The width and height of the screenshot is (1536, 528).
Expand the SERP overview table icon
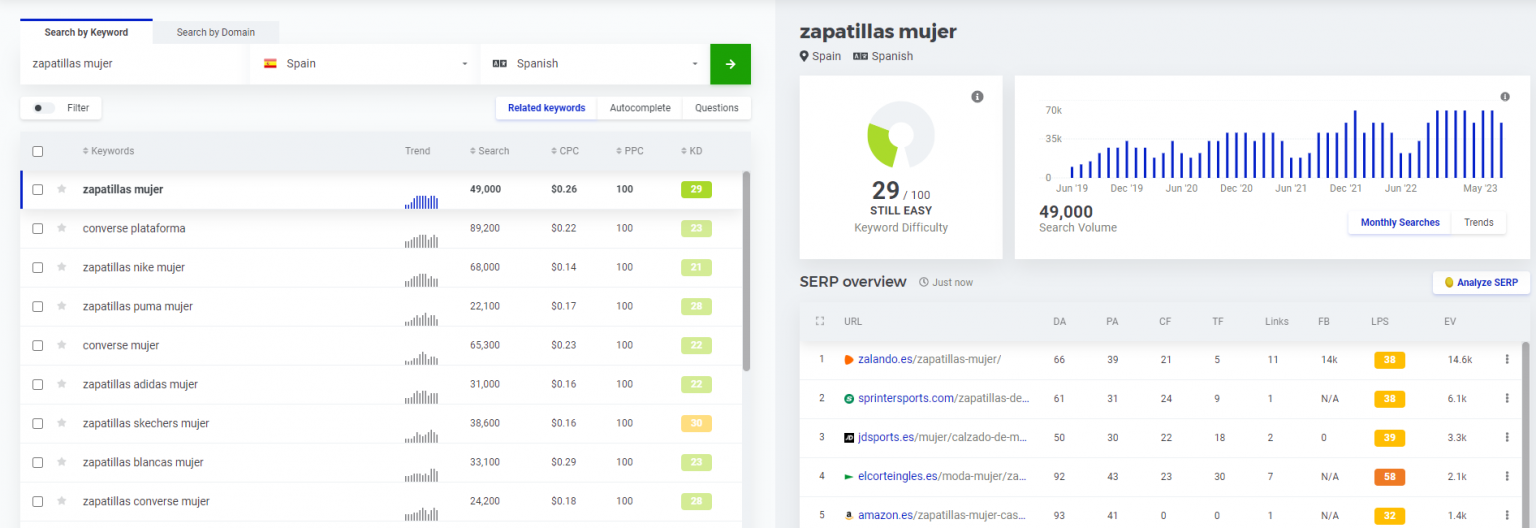820,321
